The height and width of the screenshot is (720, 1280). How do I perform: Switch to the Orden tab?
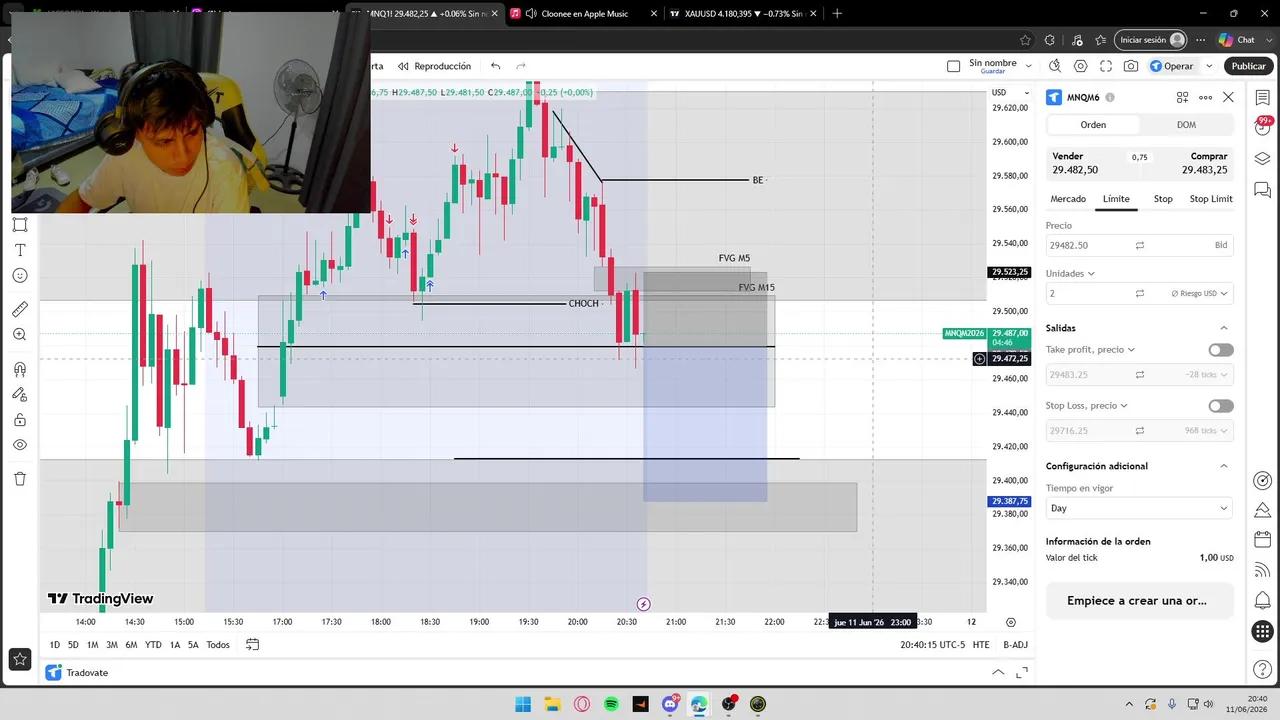1093,125
